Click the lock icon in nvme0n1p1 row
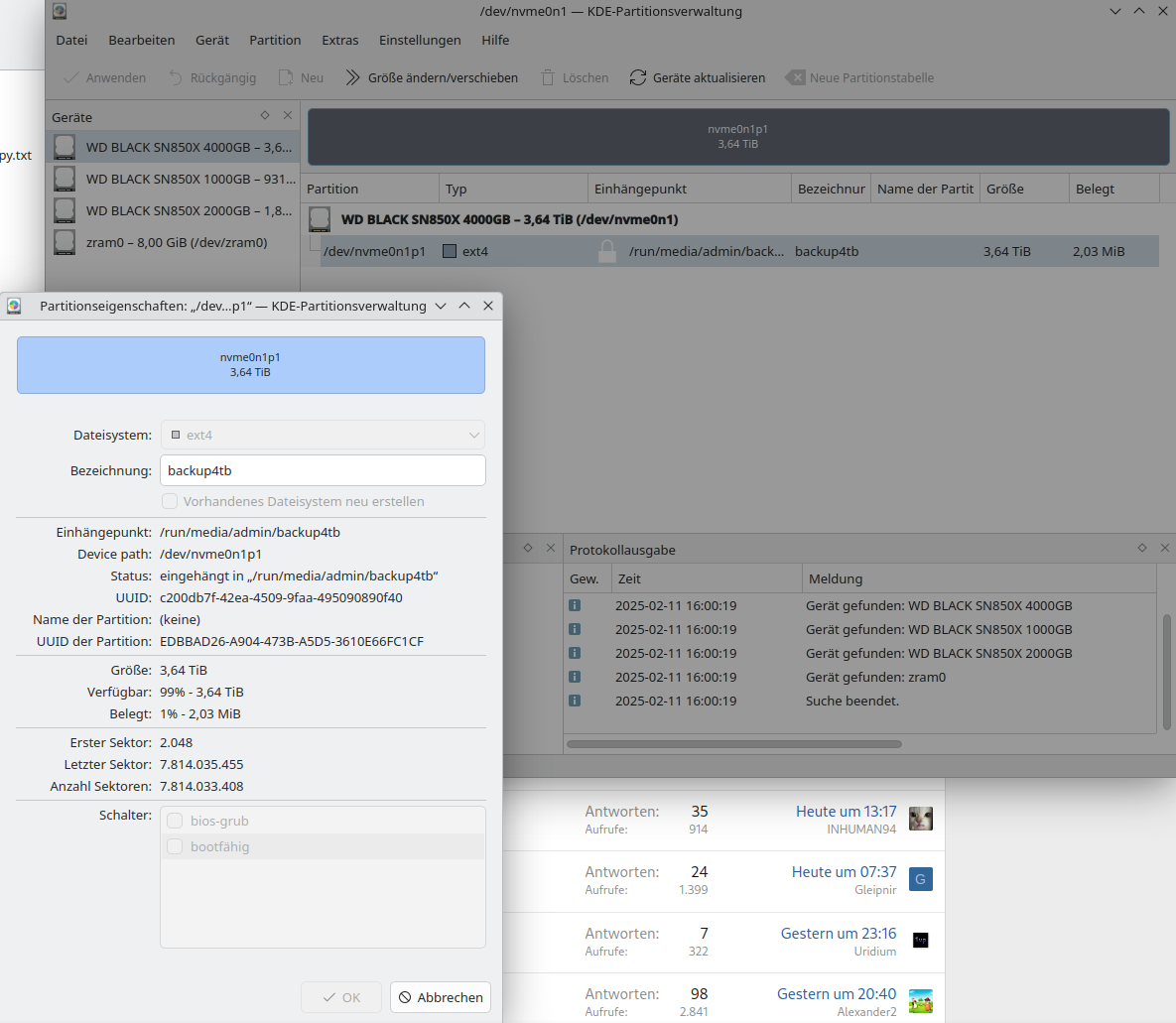 [x=607, y=251]
